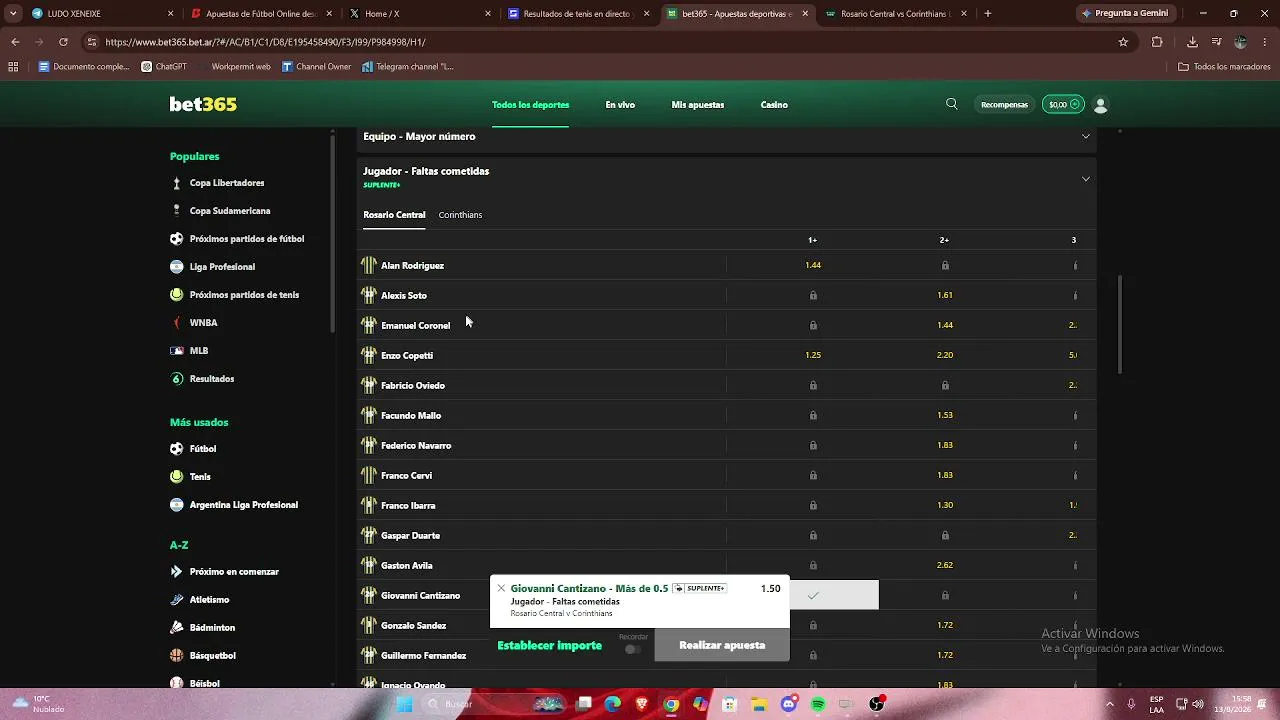Open the $0,00 balance button

pyautogui.click(x=1063, y=105)
